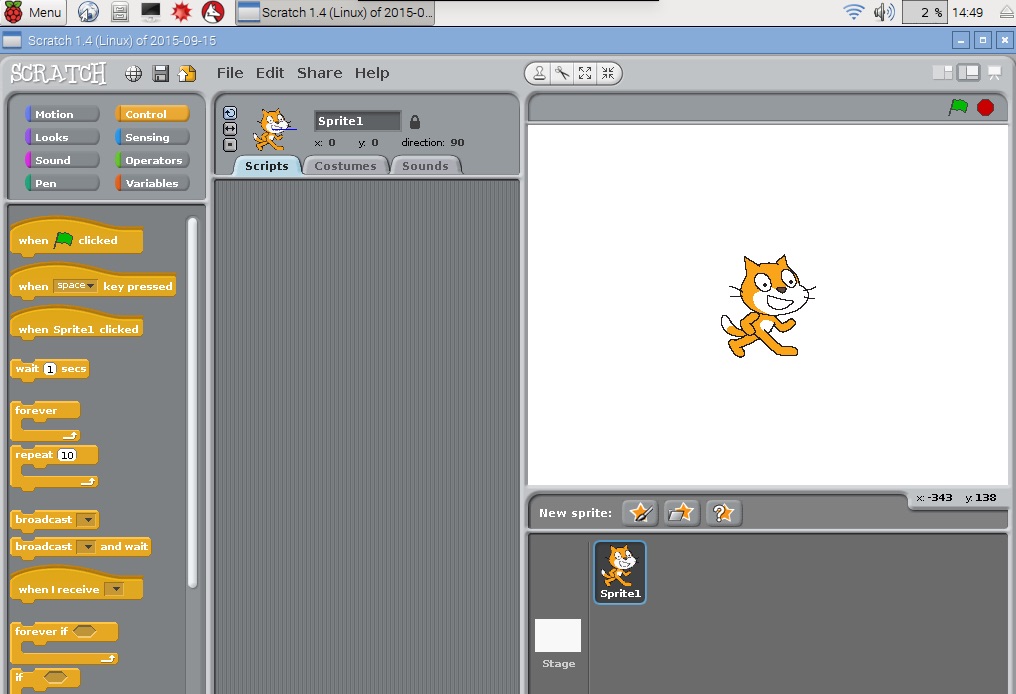This screenshot has width=1016, height=694.
Task: Select the shrink sprite tool
Action: 607,73
